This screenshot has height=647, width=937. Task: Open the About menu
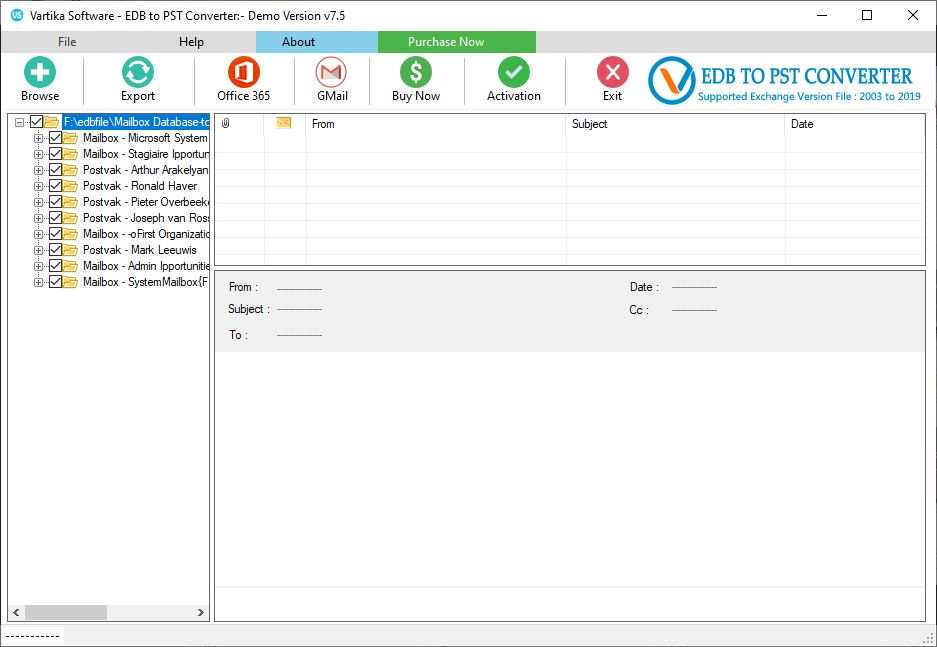[x=299, y=42]
